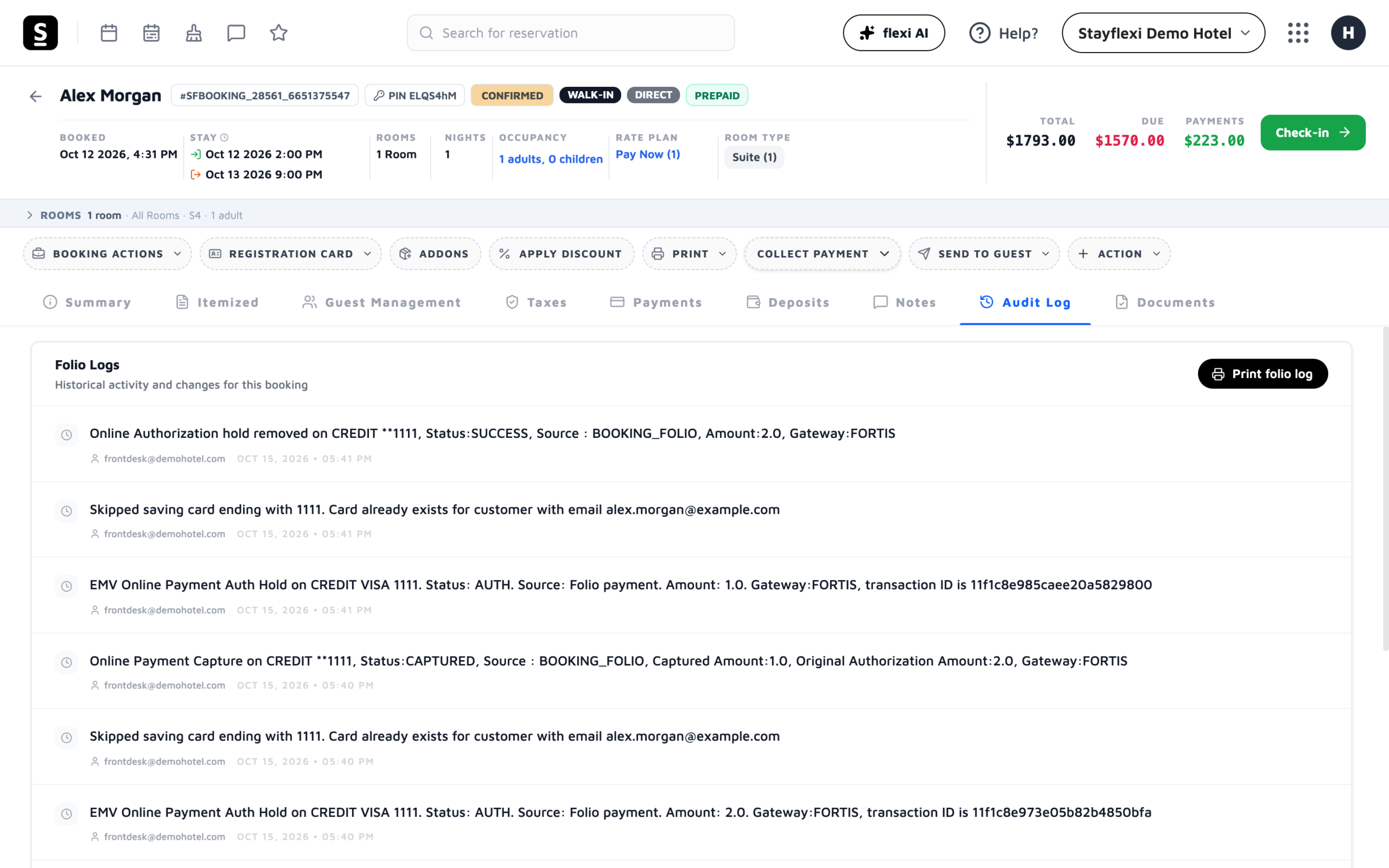This screenshot has height=868, width=1389.
Task: Open Stayflexi Demo Hotel dropdown
Action: (1163, 33)
